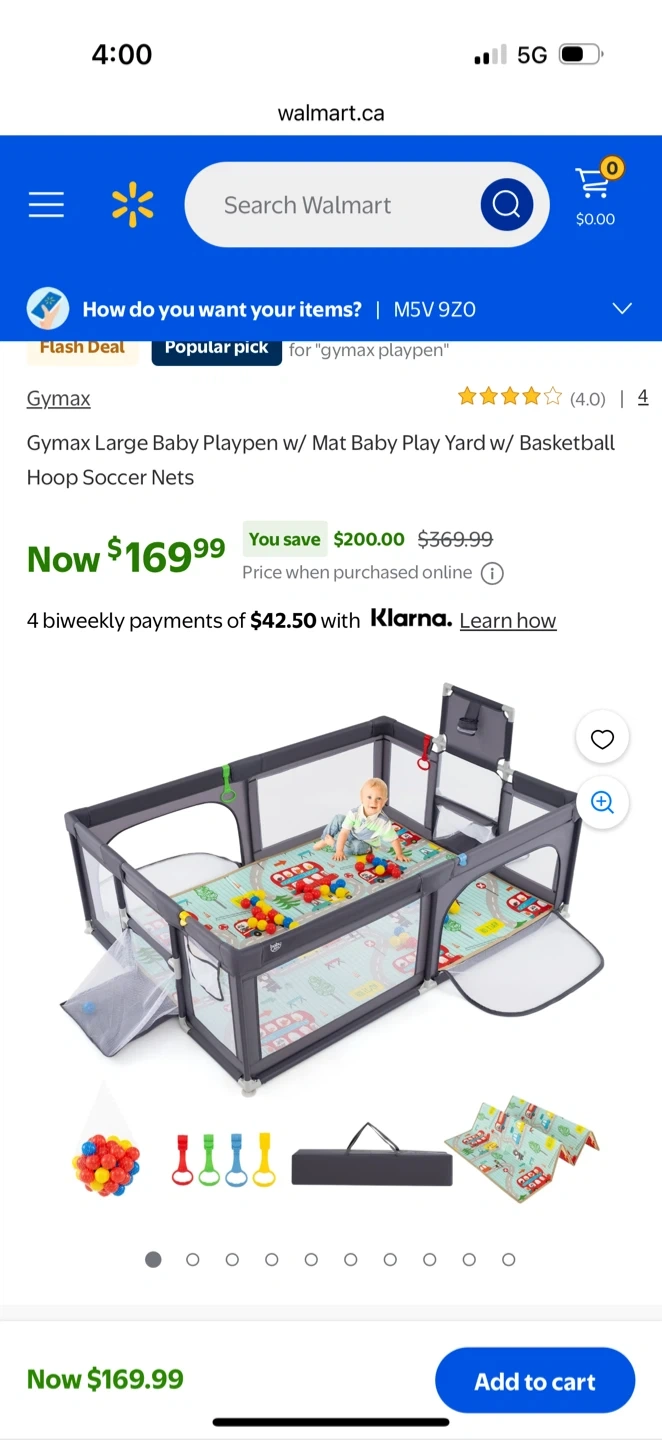Open Klarna "Learn how" link

[507, 621]
